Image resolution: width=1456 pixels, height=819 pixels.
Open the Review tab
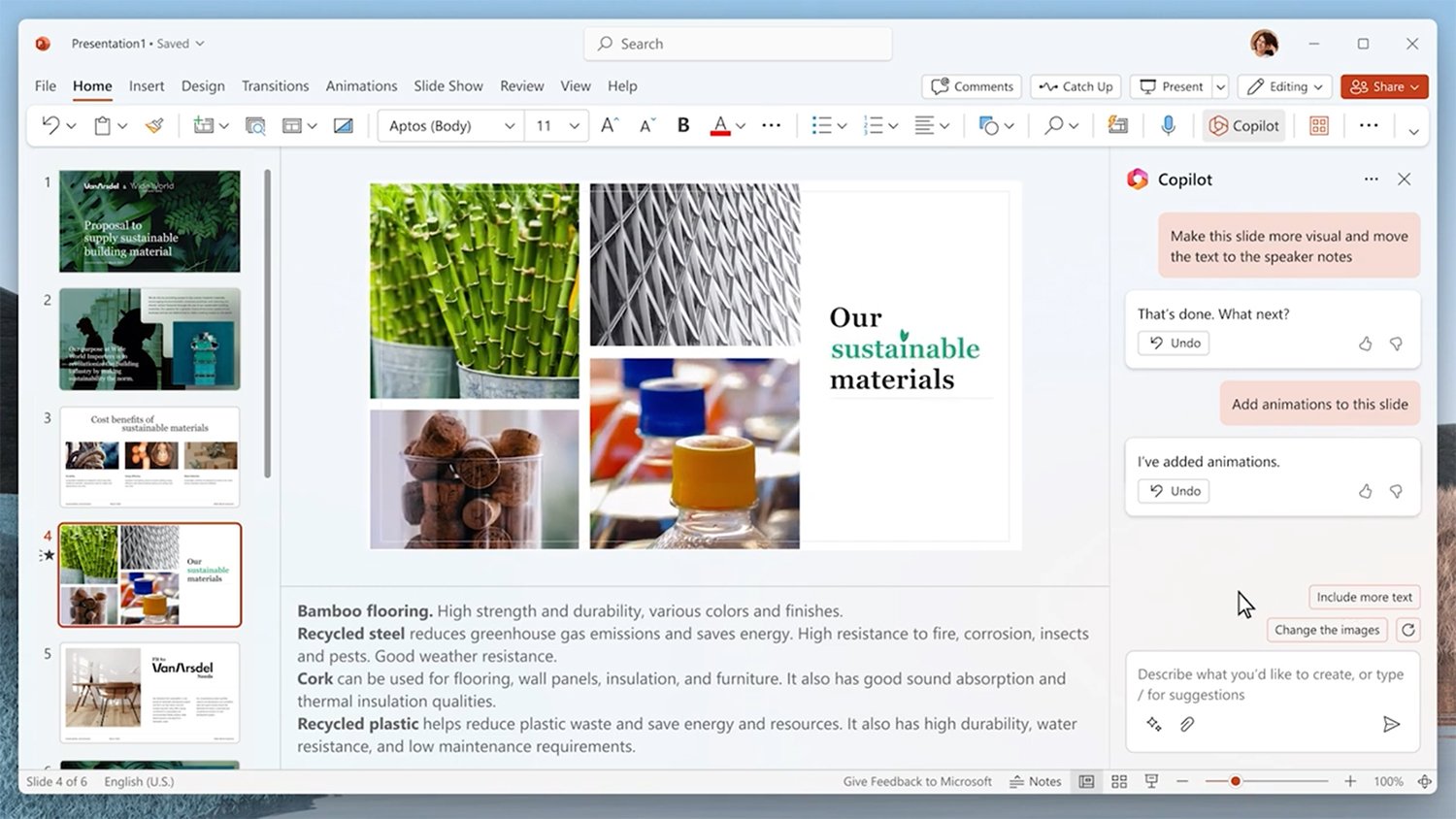[x=522, y=85]
